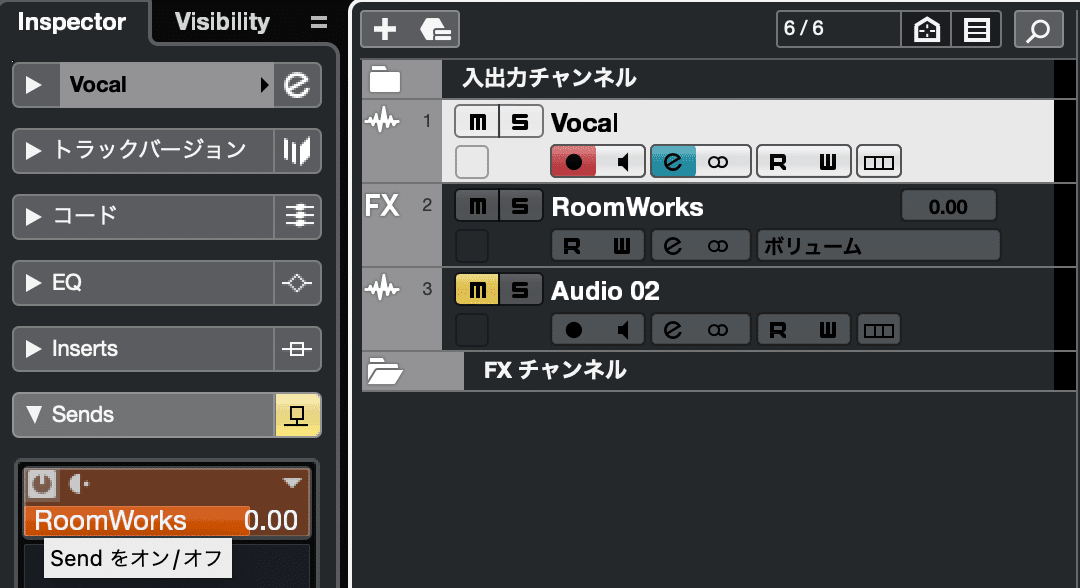The image size is (1080, 588).
Task: Toggle the RoomWorks send power button
Action: coord(42,484)
